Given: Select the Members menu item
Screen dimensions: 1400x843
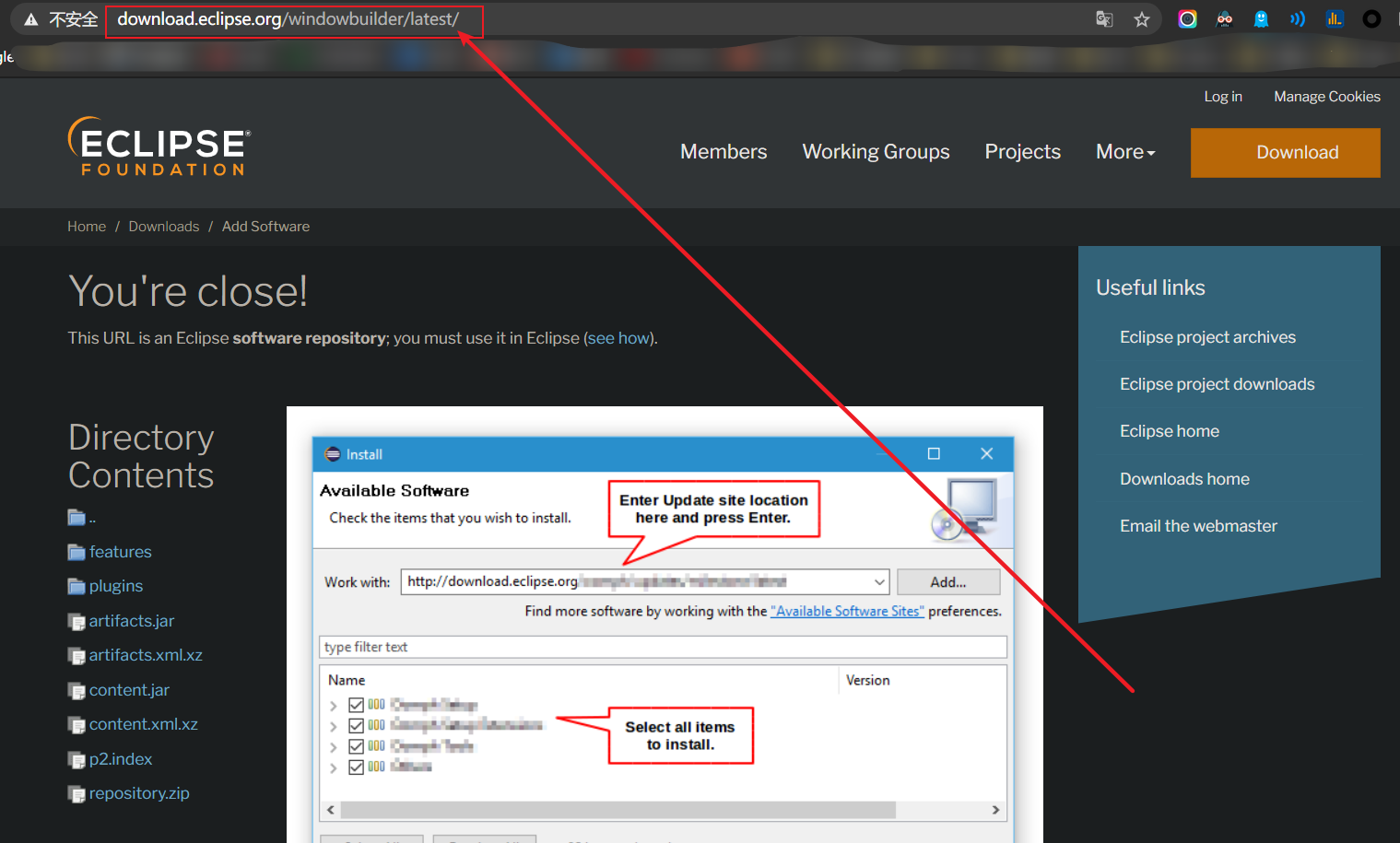Looking at the screenshot, I should pyautogui.click(x=723, y=151).
